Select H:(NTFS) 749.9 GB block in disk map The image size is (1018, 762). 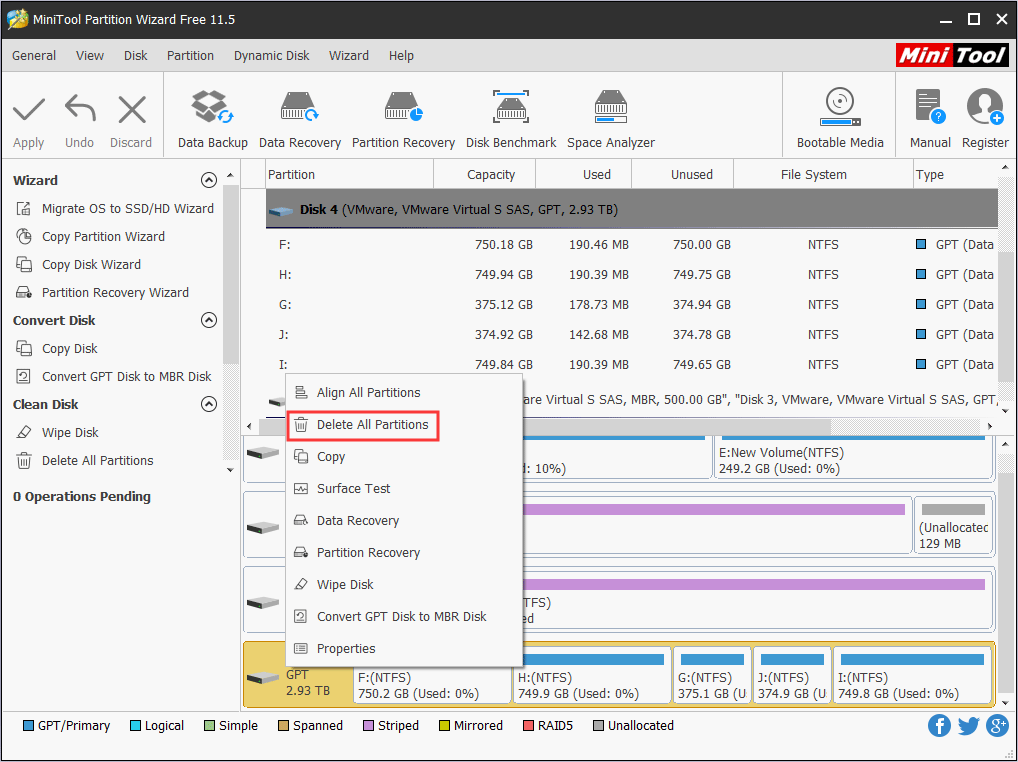[x=592, y=675]
